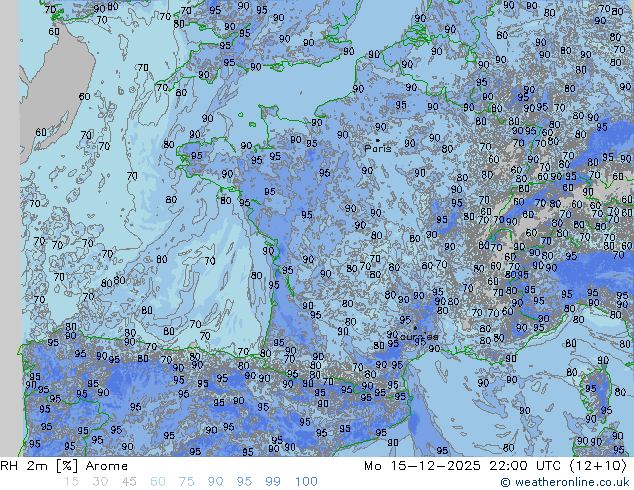Select the legend value 95 below the map

244,482
